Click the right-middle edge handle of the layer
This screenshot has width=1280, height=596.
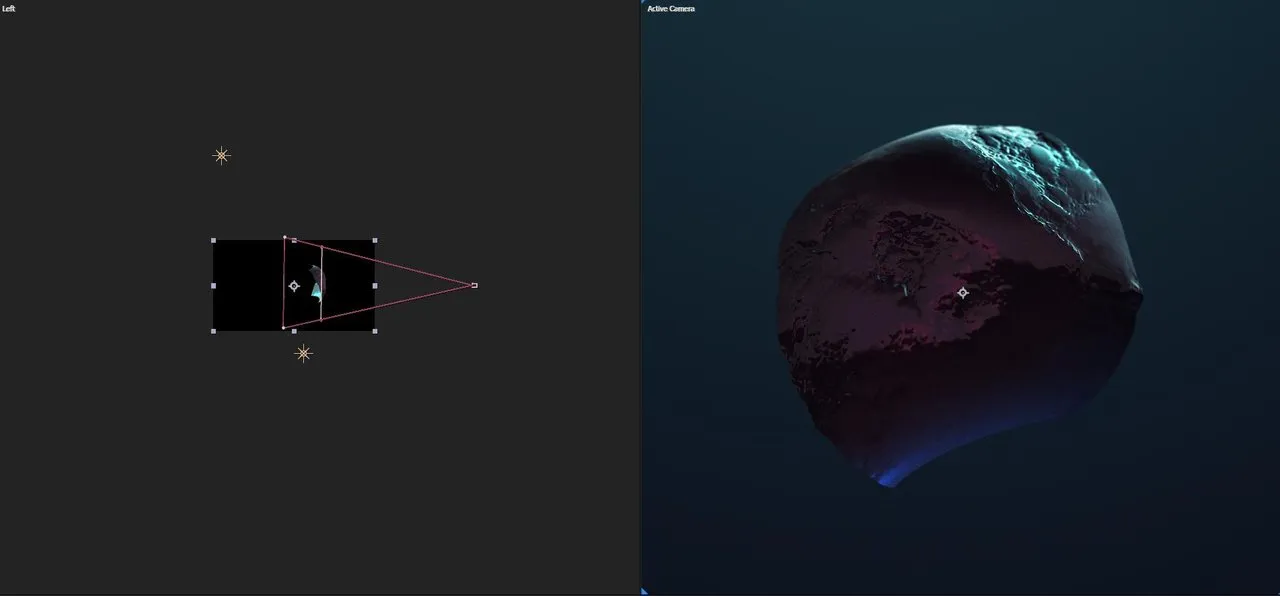coord(375,286)
